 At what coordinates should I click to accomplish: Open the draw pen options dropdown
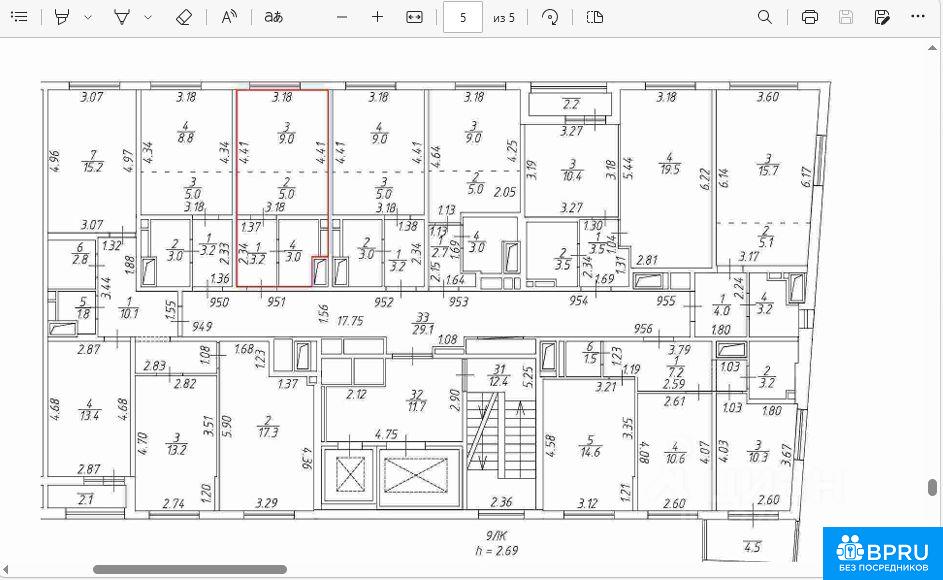coord(148,17)
